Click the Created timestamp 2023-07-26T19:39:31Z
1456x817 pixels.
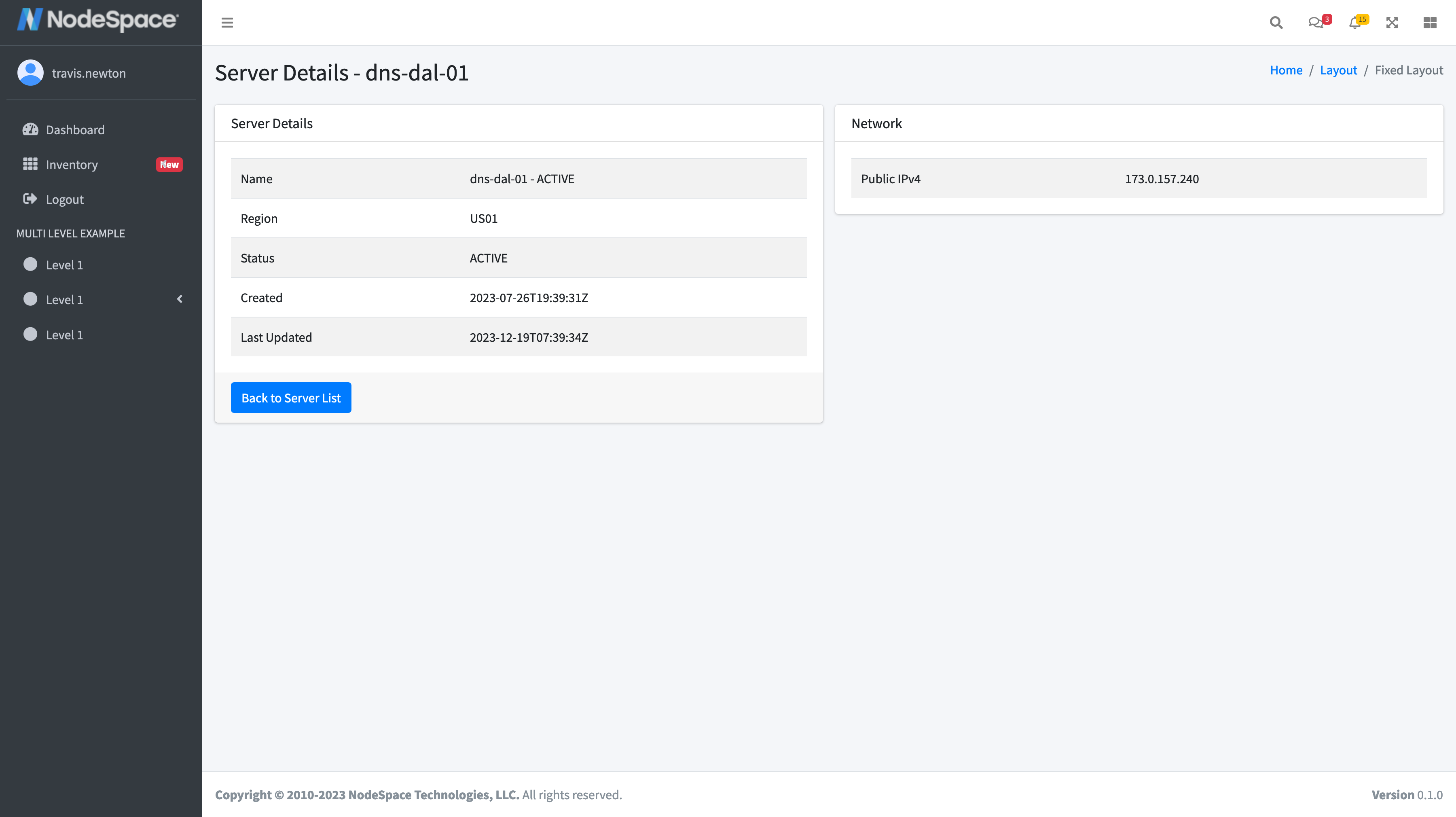pos(529,297)
